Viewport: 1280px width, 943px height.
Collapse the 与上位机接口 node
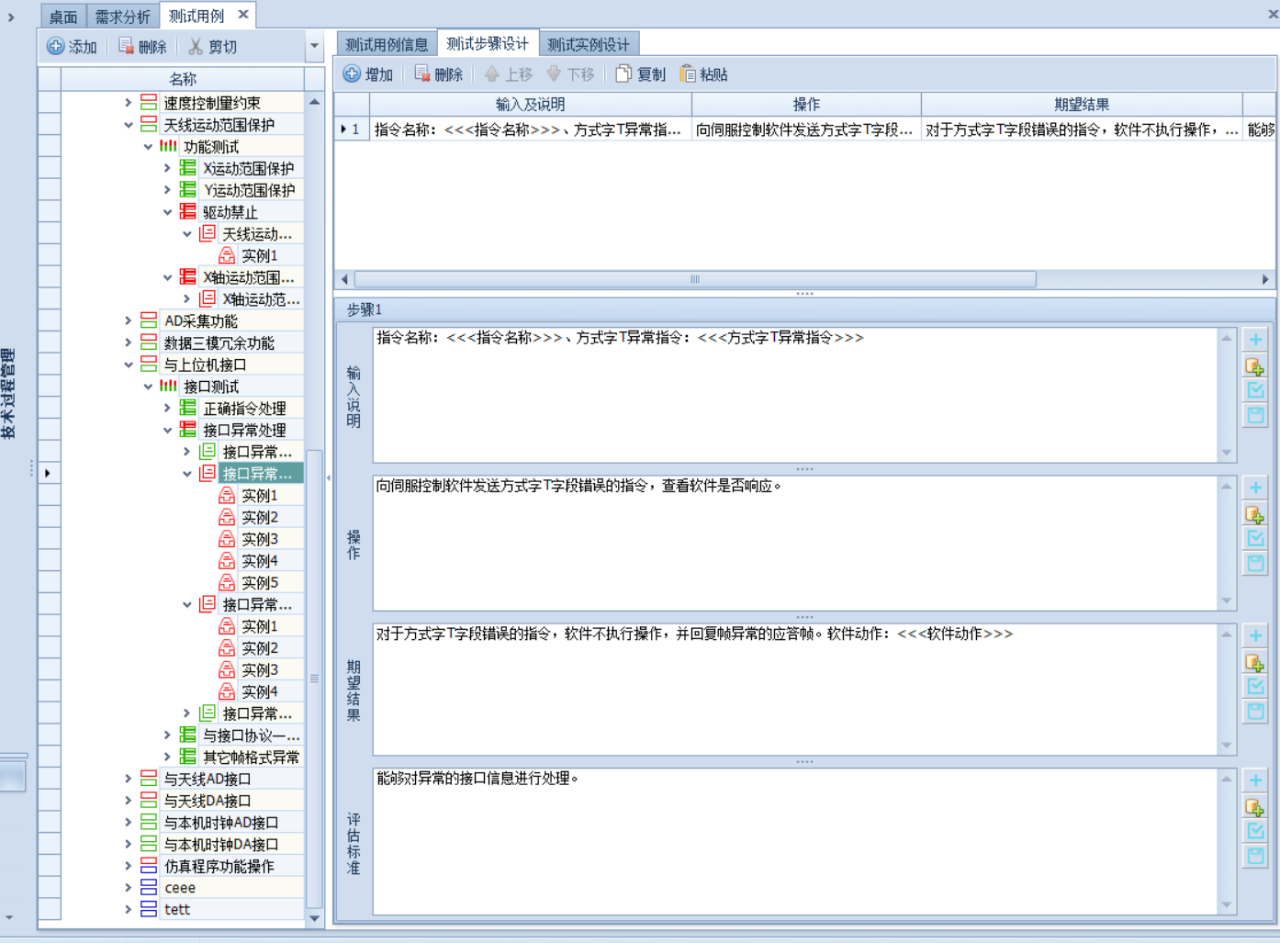point(128,365)
